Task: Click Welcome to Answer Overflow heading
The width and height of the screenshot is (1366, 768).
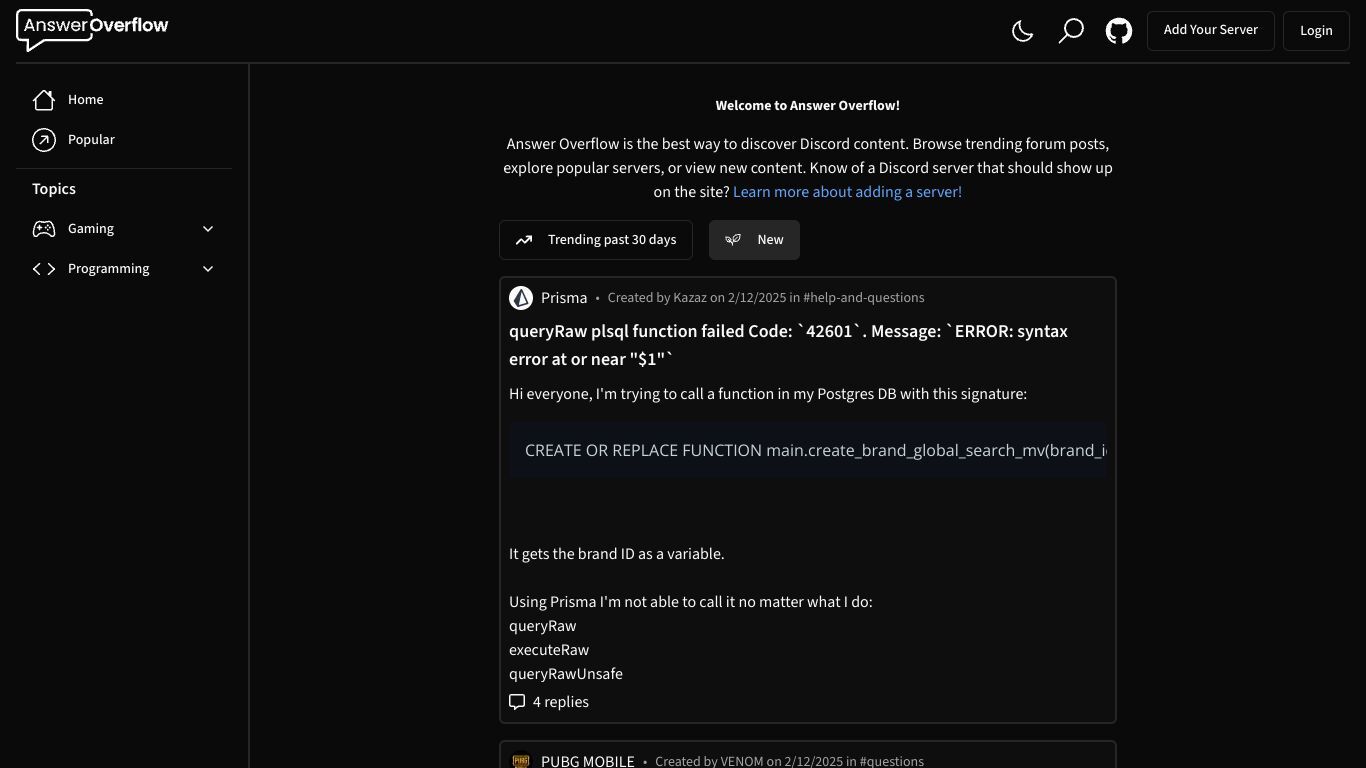Action: coord(808,105)
